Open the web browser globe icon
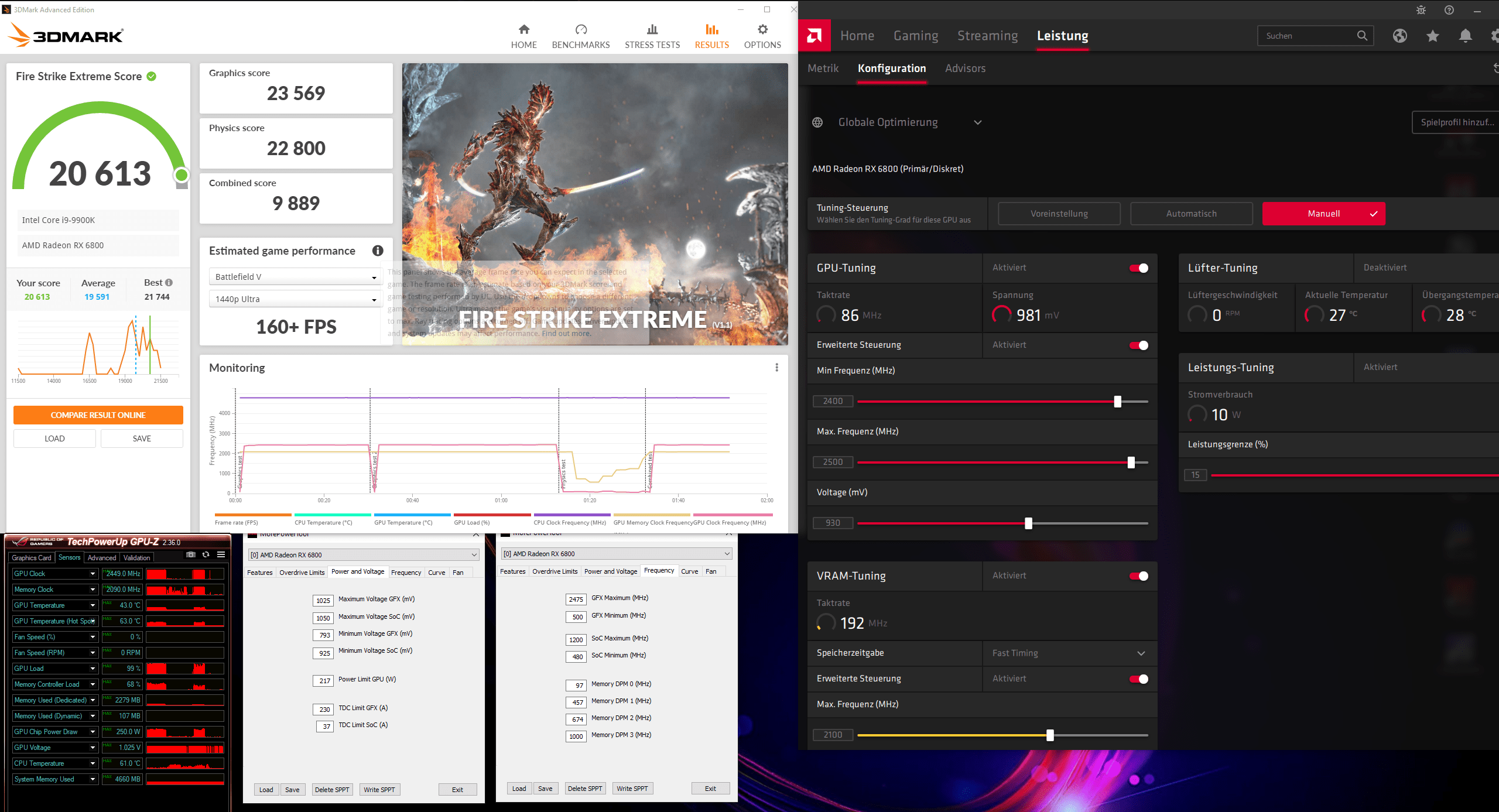Screen dimensions: 1499x812 pyautogui.click(x=1399, y=36)
